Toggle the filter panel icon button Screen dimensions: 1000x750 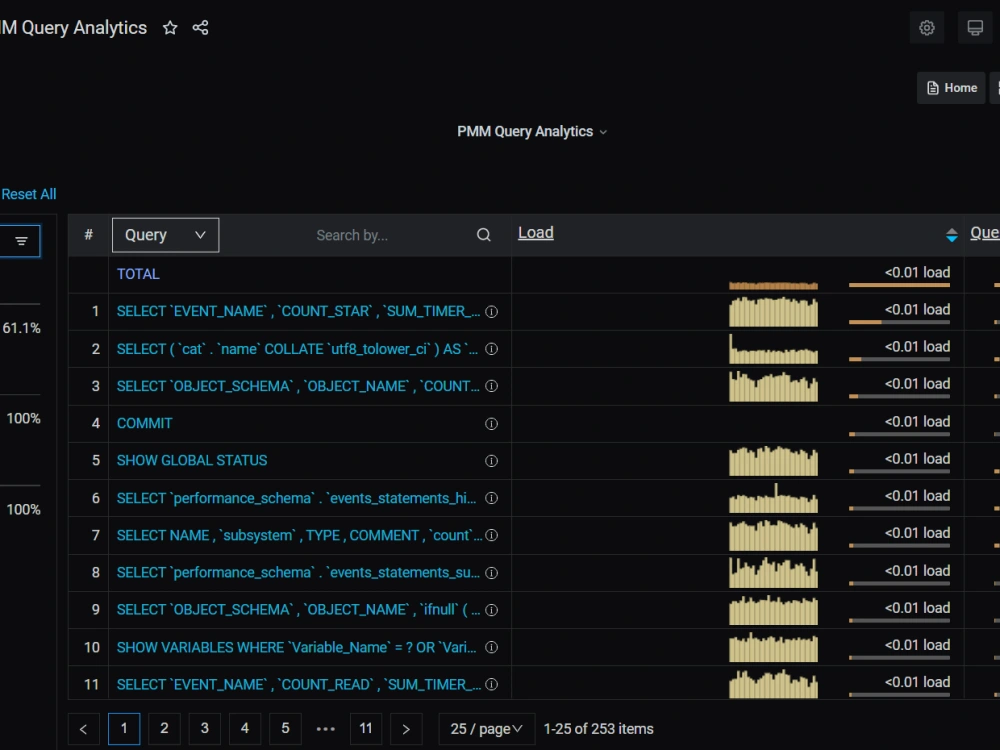click(20, 241)
